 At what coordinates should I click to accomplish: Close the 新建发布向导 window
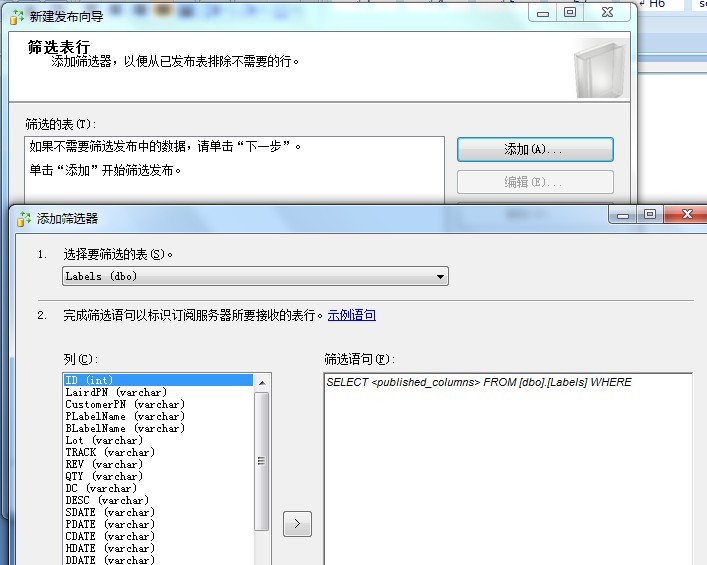pos(607,13)
